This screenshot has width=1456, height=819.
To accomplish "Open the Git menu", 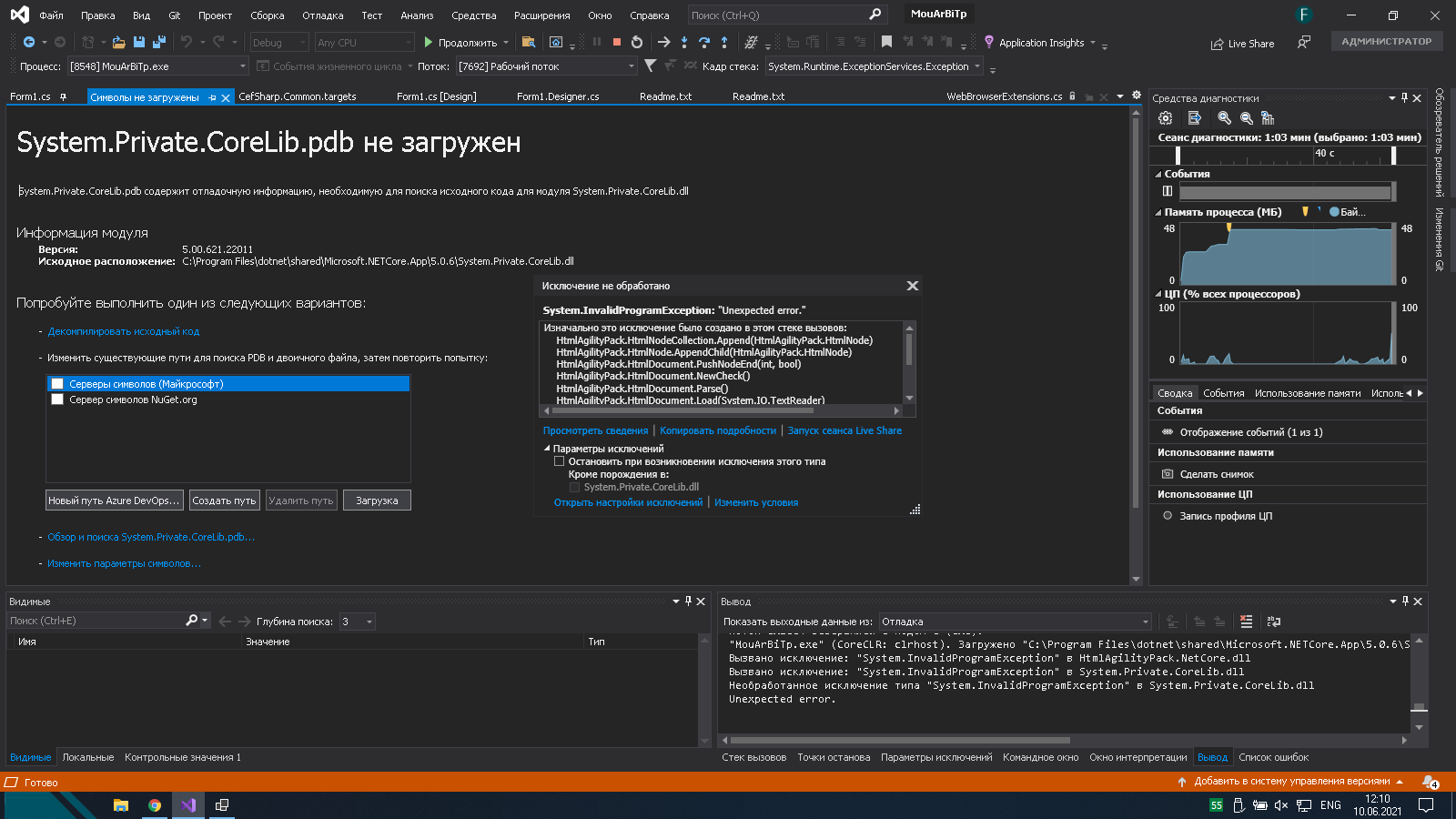I will [x=175, y=15].
